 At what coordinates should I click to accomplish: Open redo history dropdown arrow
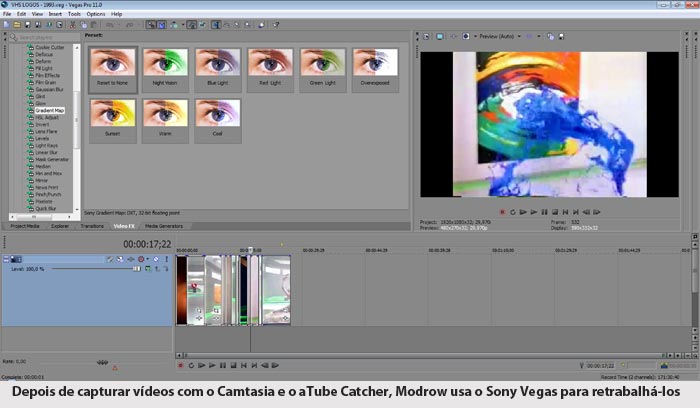(138, 25)
